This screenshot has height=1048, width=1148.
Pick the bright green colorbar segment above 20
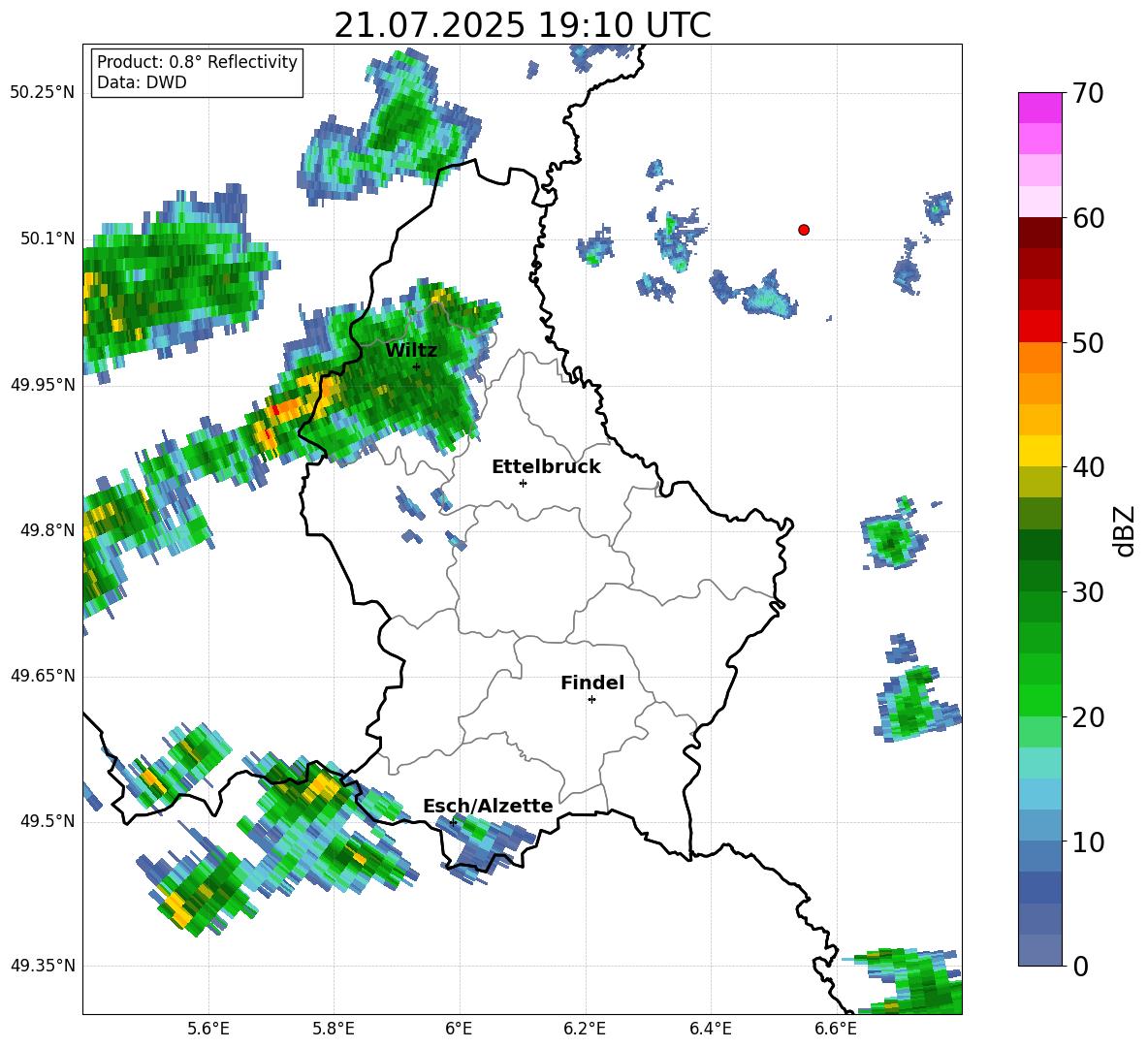1039,701
